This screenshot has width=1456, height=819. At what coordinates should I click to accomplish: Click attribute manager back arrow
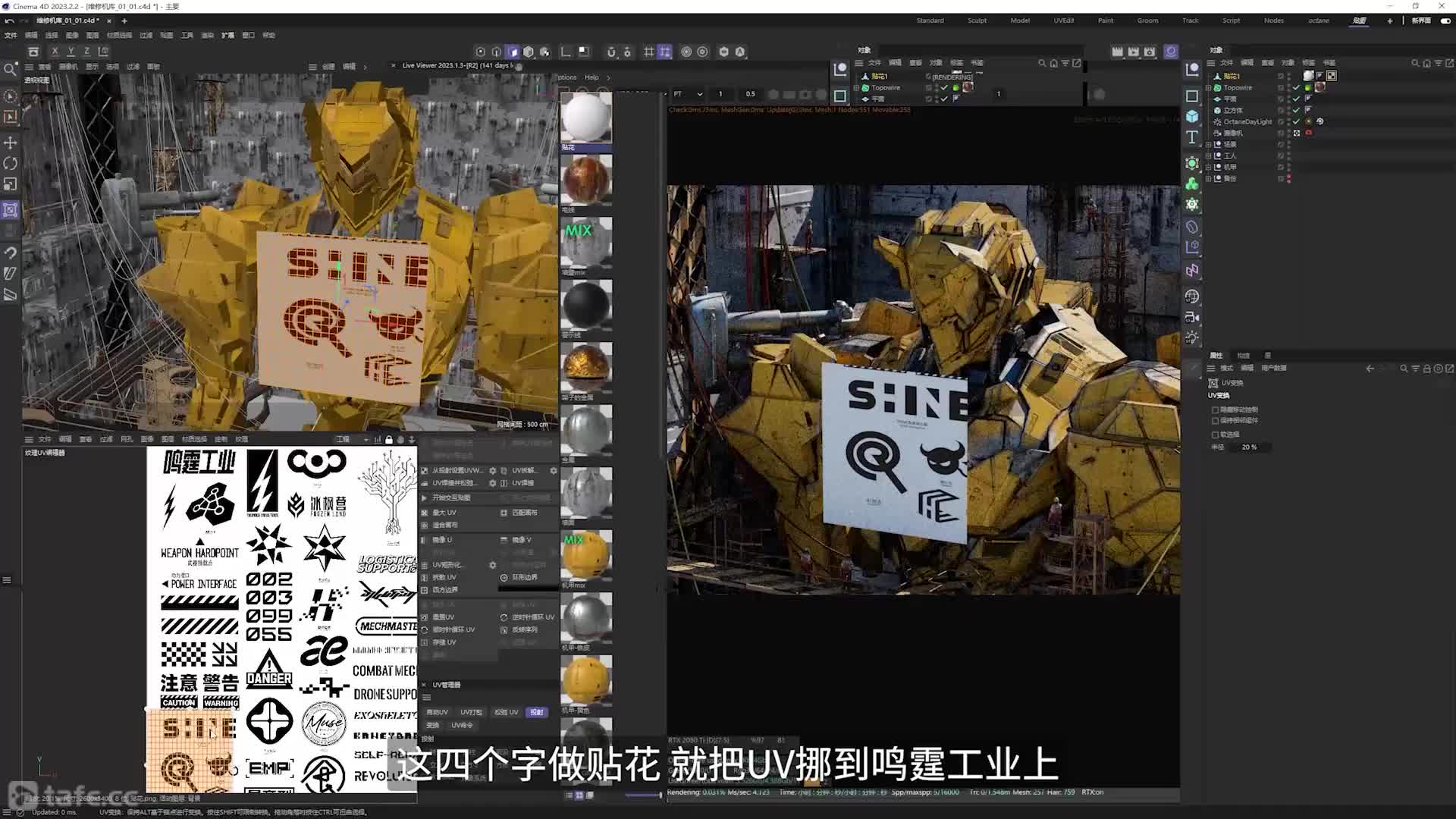(1370, 369)
